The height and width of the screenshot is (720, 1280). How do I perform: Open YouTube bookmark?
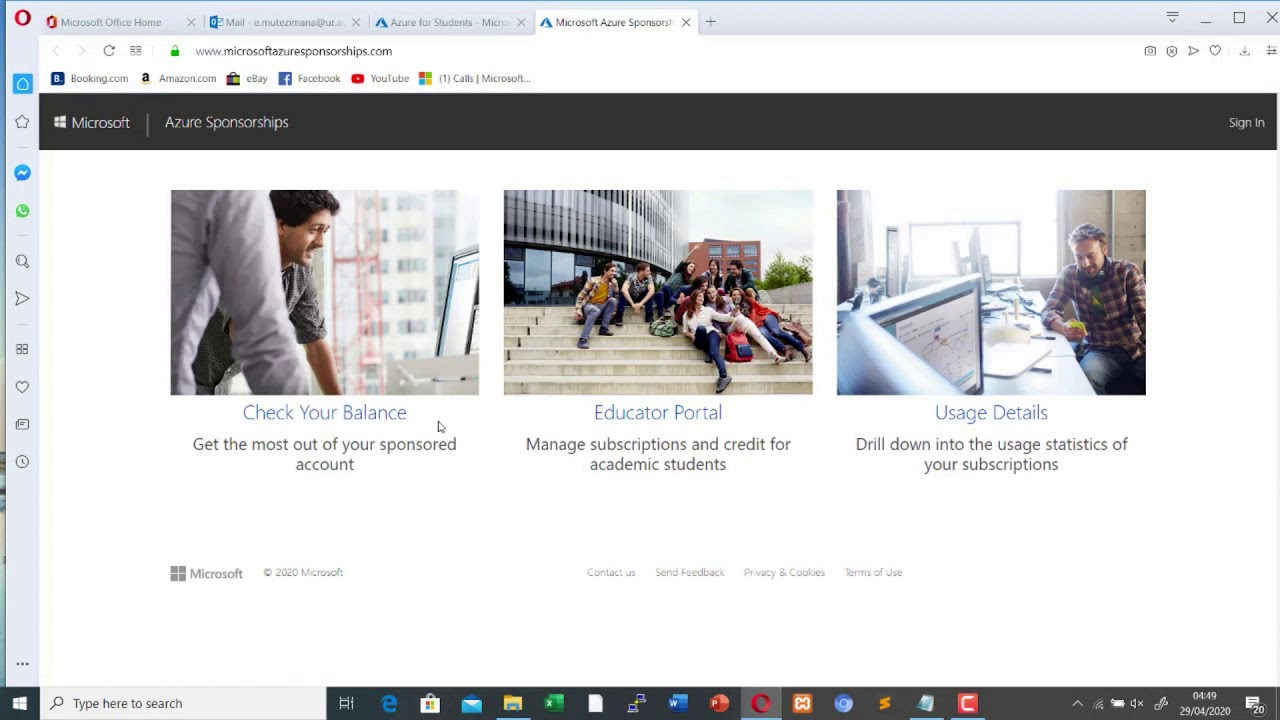click(380, 78)
